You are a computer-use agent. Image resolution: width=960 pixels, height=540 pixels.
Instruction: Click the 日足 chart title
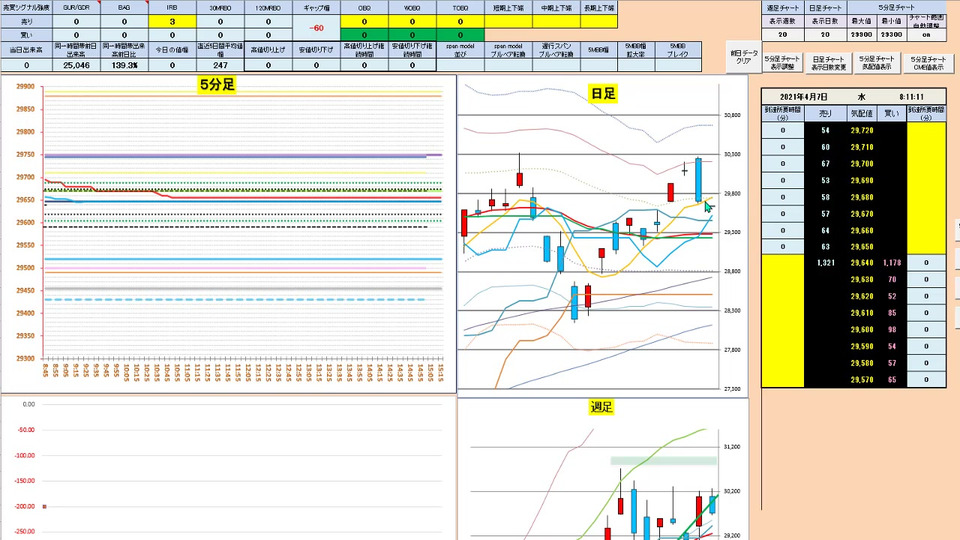[x=602, y=93]
